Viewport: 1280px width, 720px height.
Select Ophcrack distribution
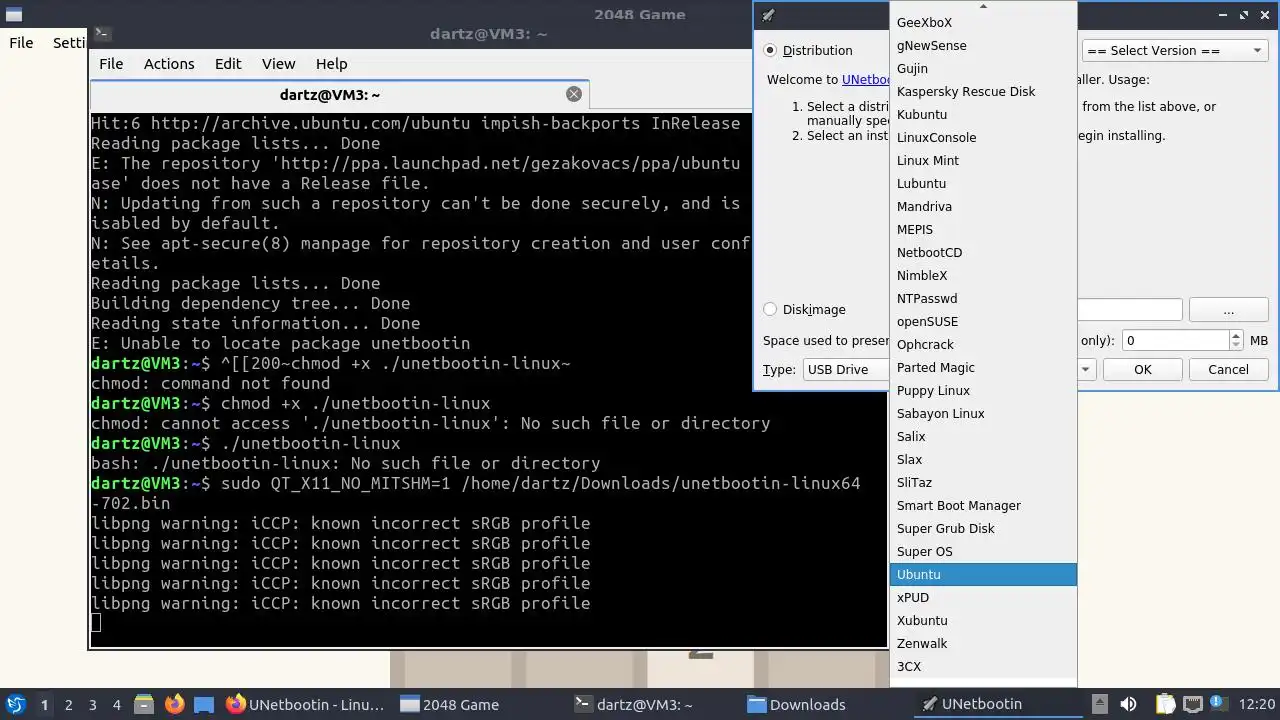click(x=983, y=344)
